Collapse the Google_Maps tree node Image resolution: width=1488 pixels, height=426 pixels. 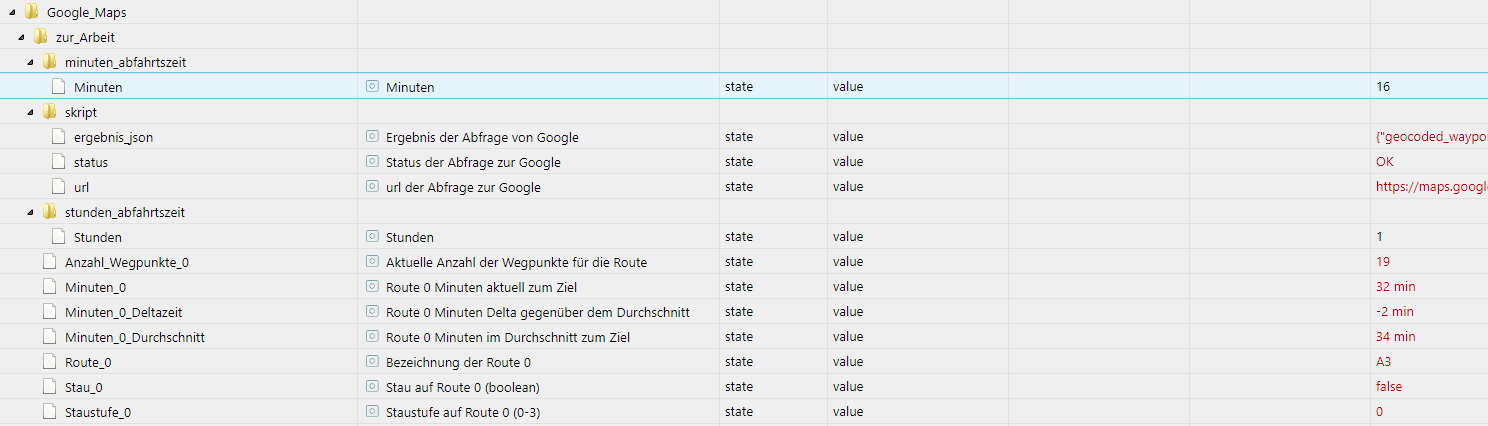(x=12, y=13)
